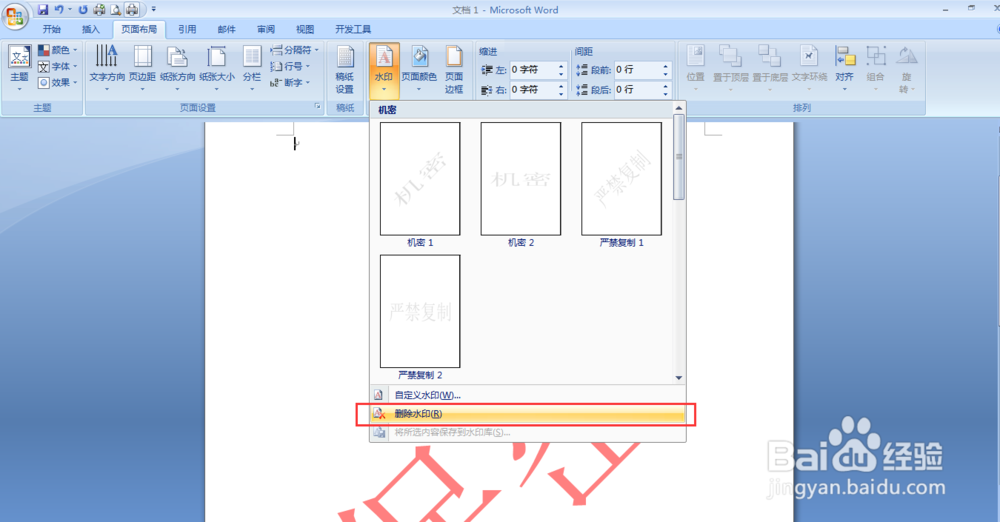Click the 分栏 columns button
1000x522 pixels.
tap(252, 68)
